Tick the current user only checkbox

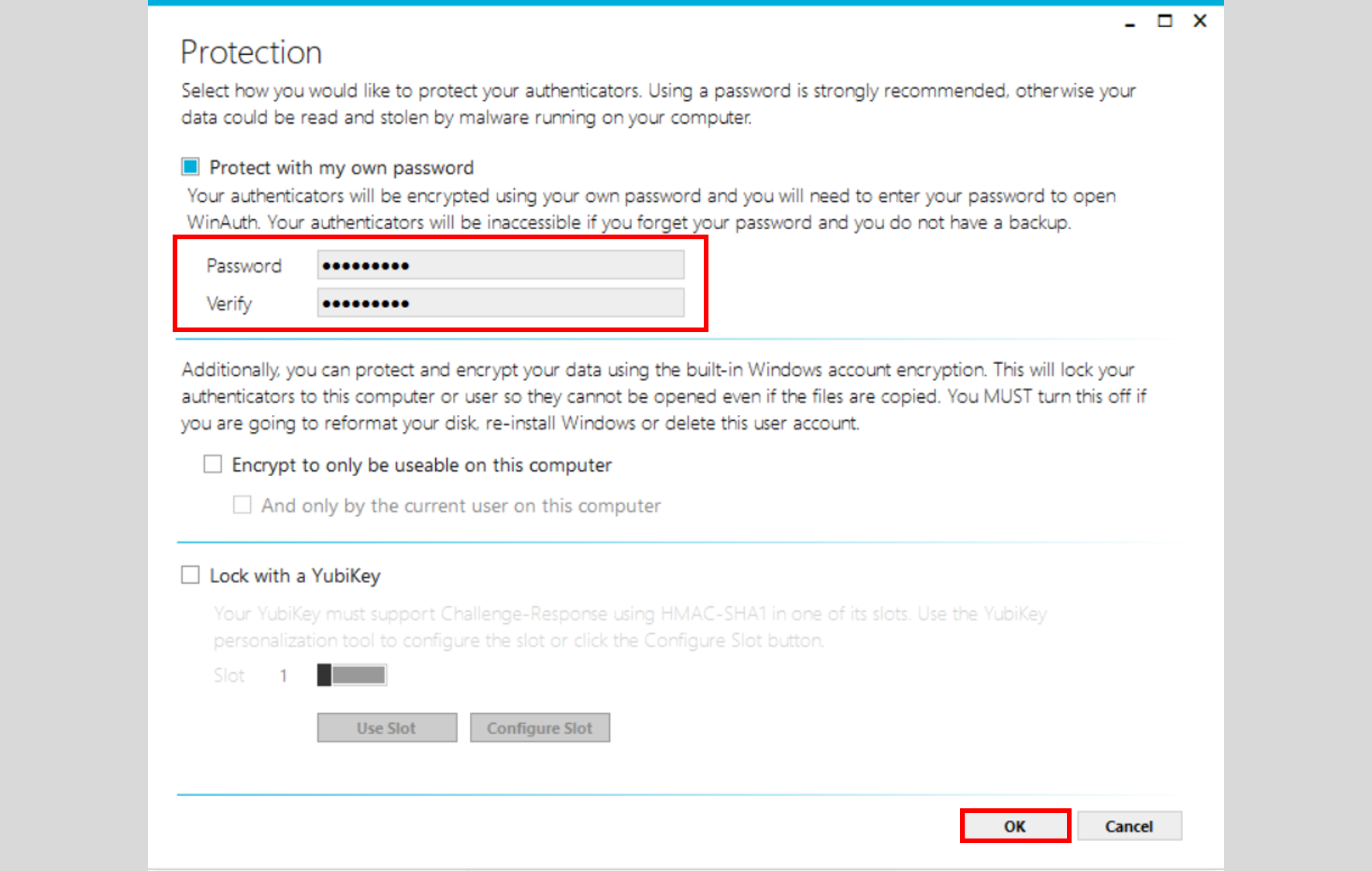pos(242,506)
